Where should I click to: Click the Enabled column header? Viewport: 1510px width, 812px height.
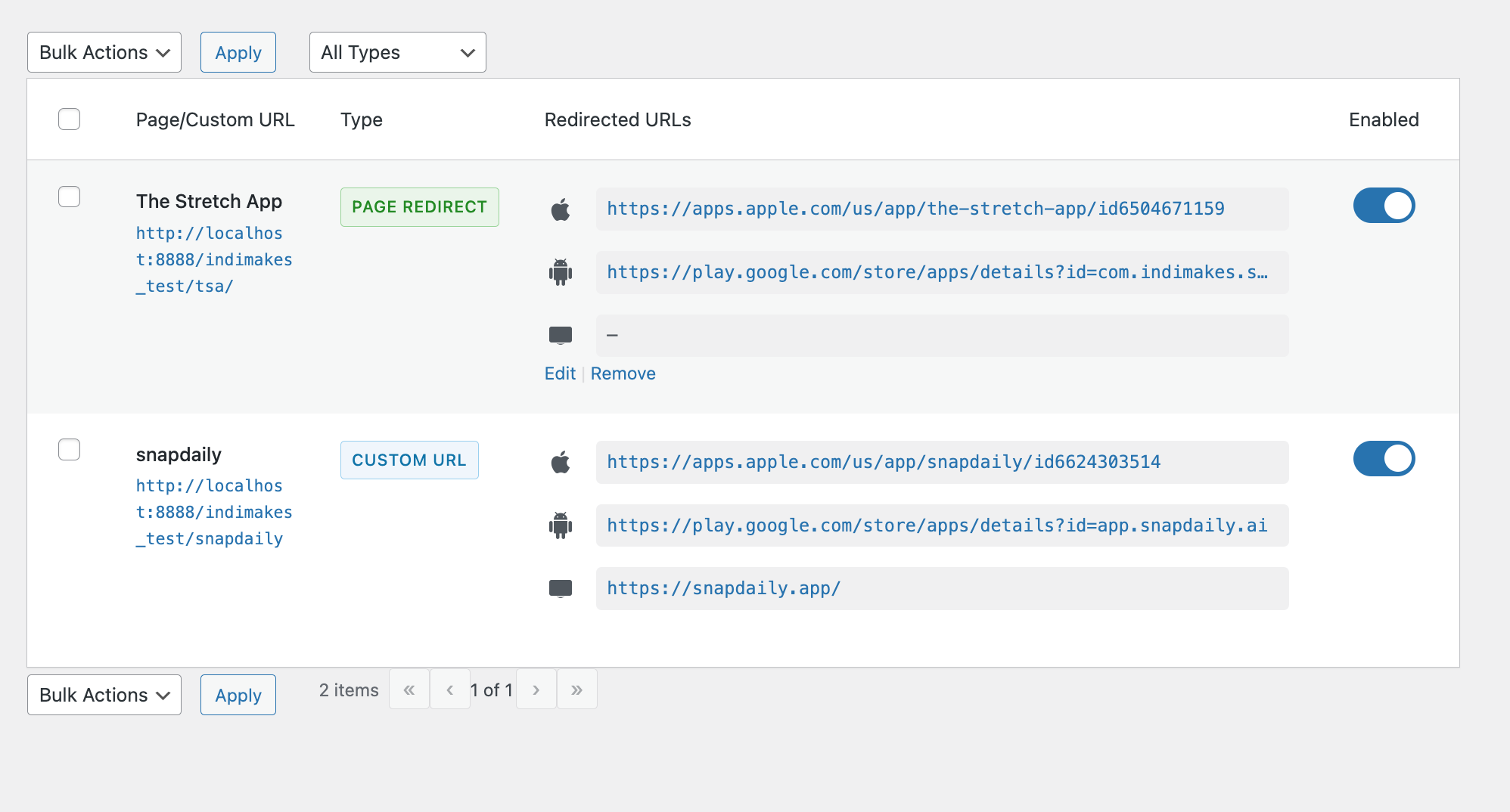[x=1384, y=119]
